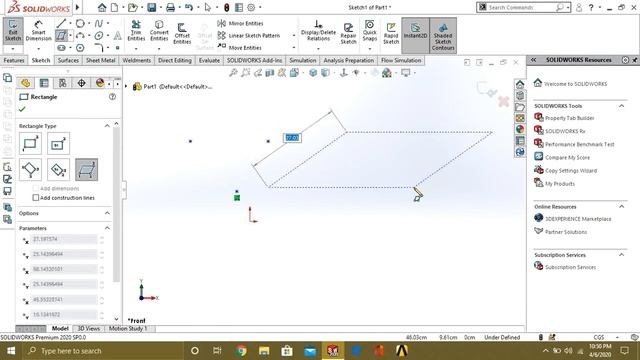
Task: Select the Sketch Text tool
Action: pyautogui.click(x=117, y=36)
